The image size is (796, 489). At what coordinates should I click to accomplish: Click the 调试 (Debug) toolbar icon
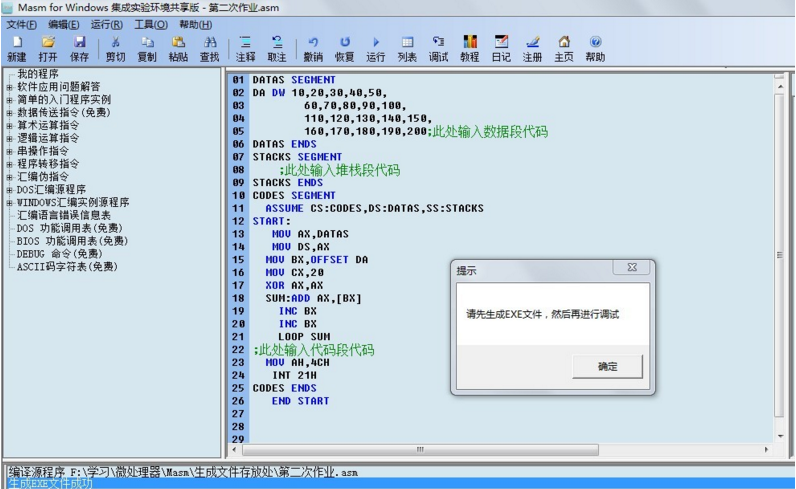pos(438,43)
